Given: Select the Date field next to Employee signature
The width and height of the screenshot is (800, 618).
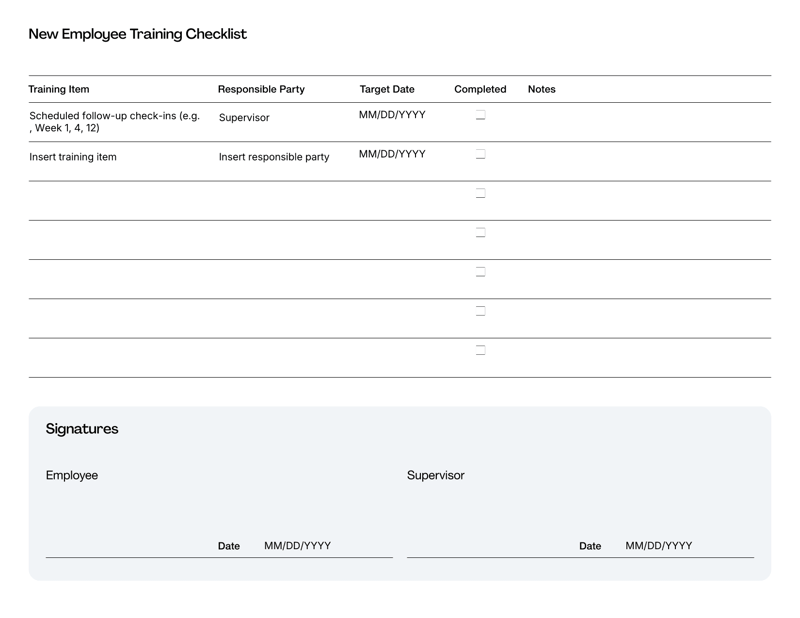Looking at the screenshot, I should click(296, 546).
